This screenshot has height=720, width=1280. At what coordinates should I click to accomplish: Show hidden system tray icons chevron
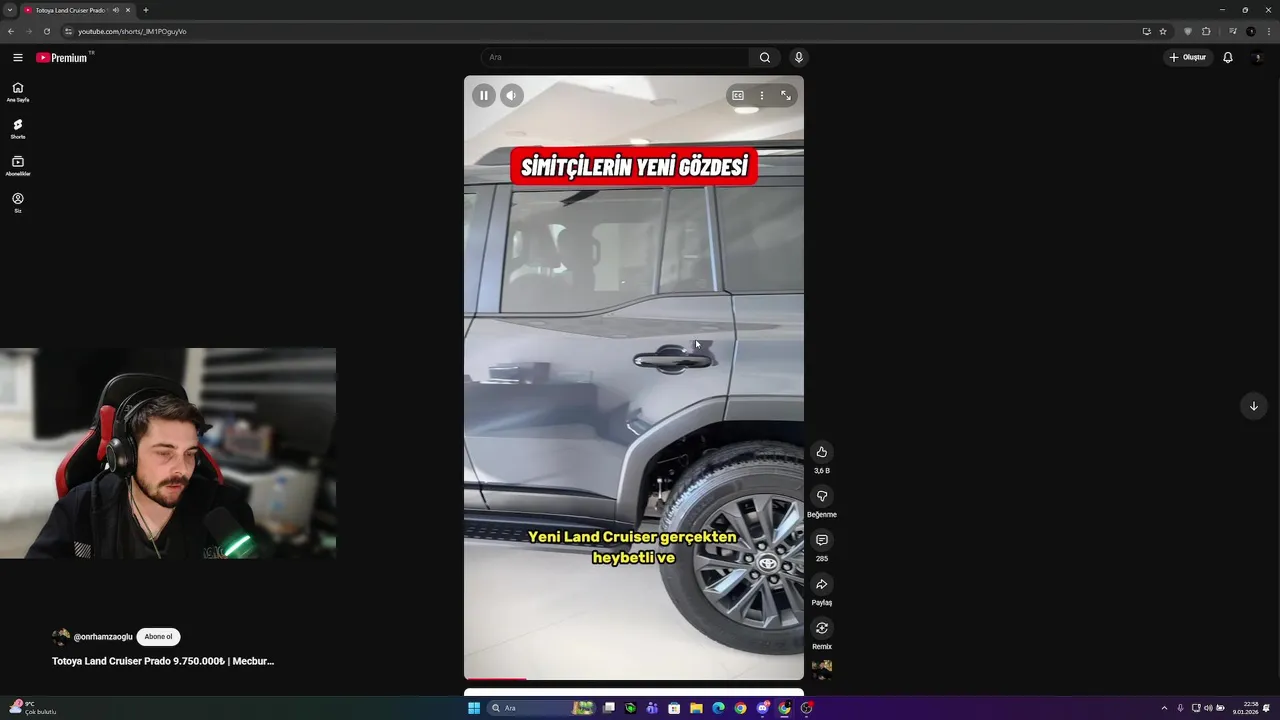pos(1164,708)
